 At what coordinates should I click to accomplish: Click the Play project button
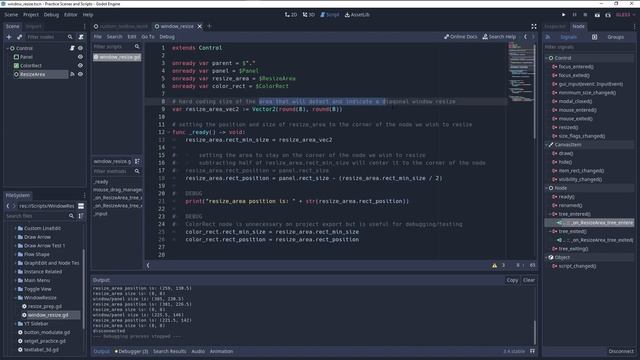[x=564, y=15]
